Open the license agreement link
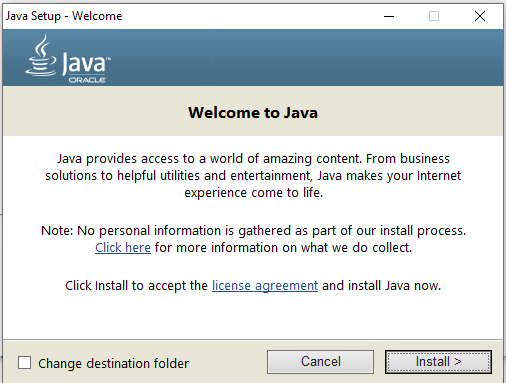Image resolution: width=506 pixels, height=383 pixels. tap(265, 286)
